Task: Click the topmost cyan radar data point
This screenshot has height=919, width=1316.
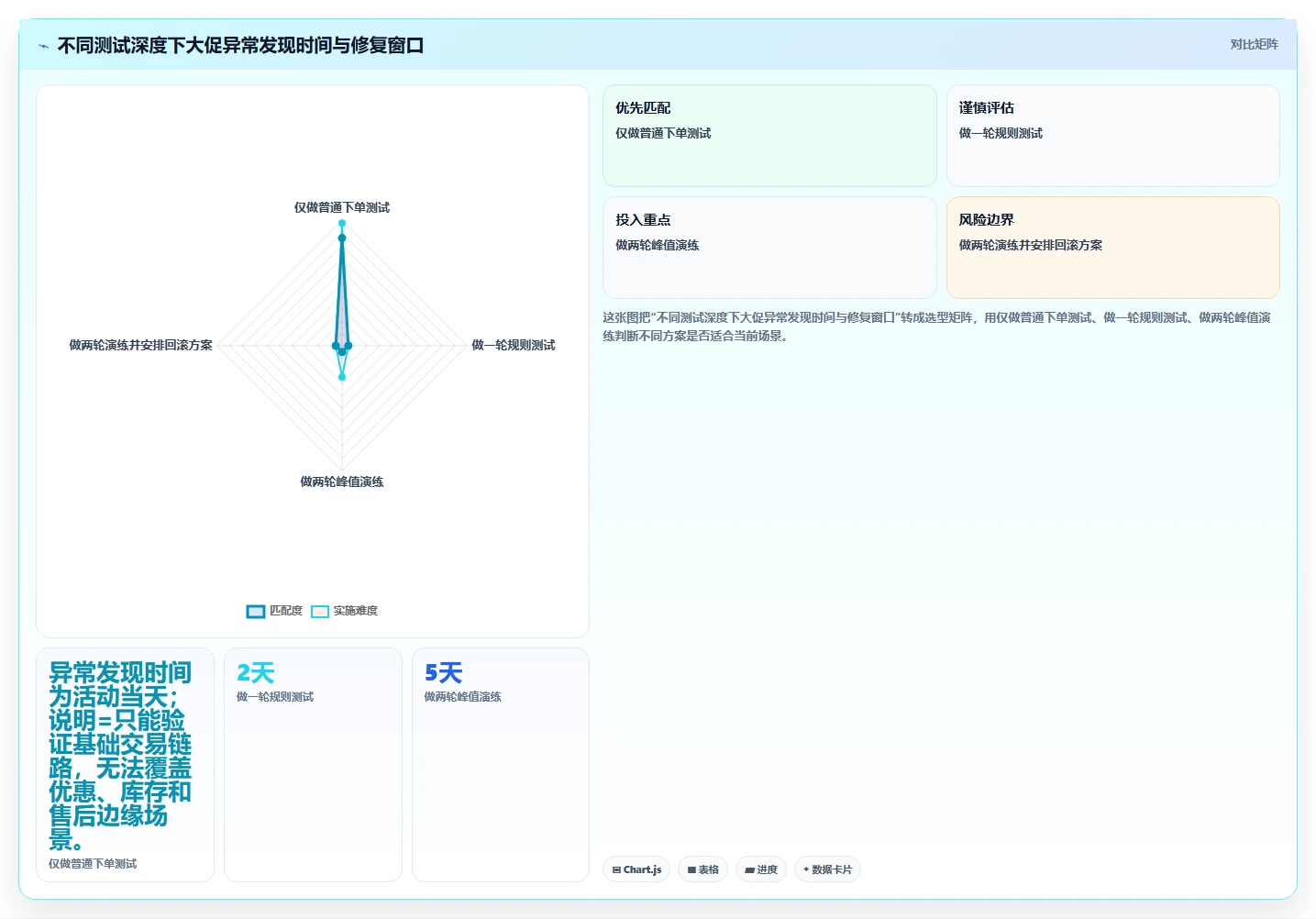Action: pyautogui.click(x=342, y=223)
